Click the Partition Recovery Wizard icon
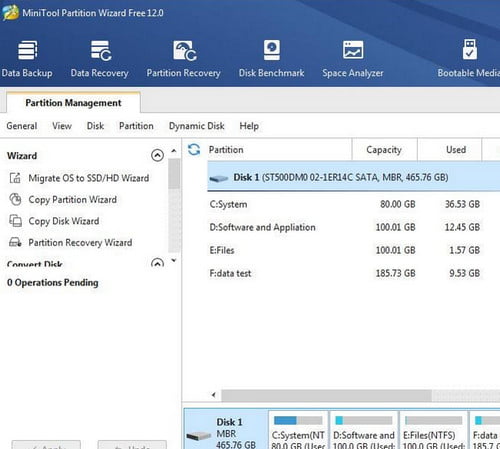The image size is (500, 449). [x=15, y=242]
